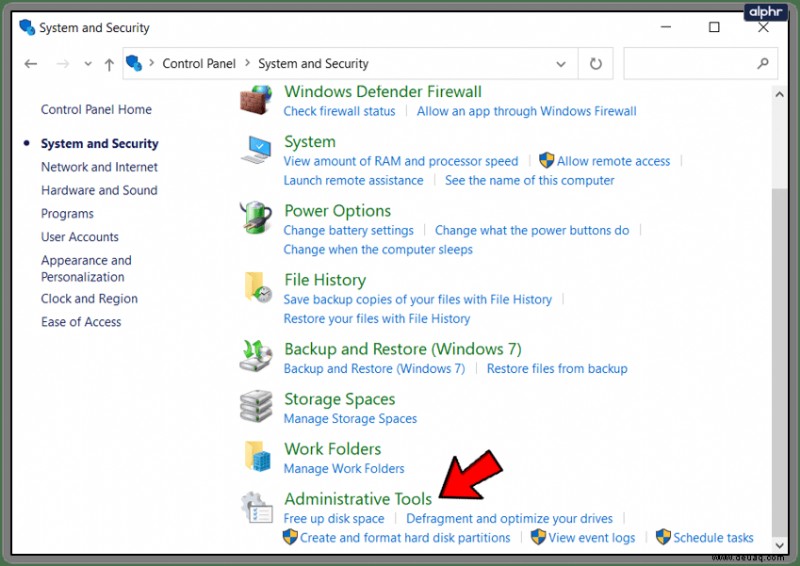Click the scrollbar up arrow
The height and width of the screenshot is (566, 800).
point(779,94)
